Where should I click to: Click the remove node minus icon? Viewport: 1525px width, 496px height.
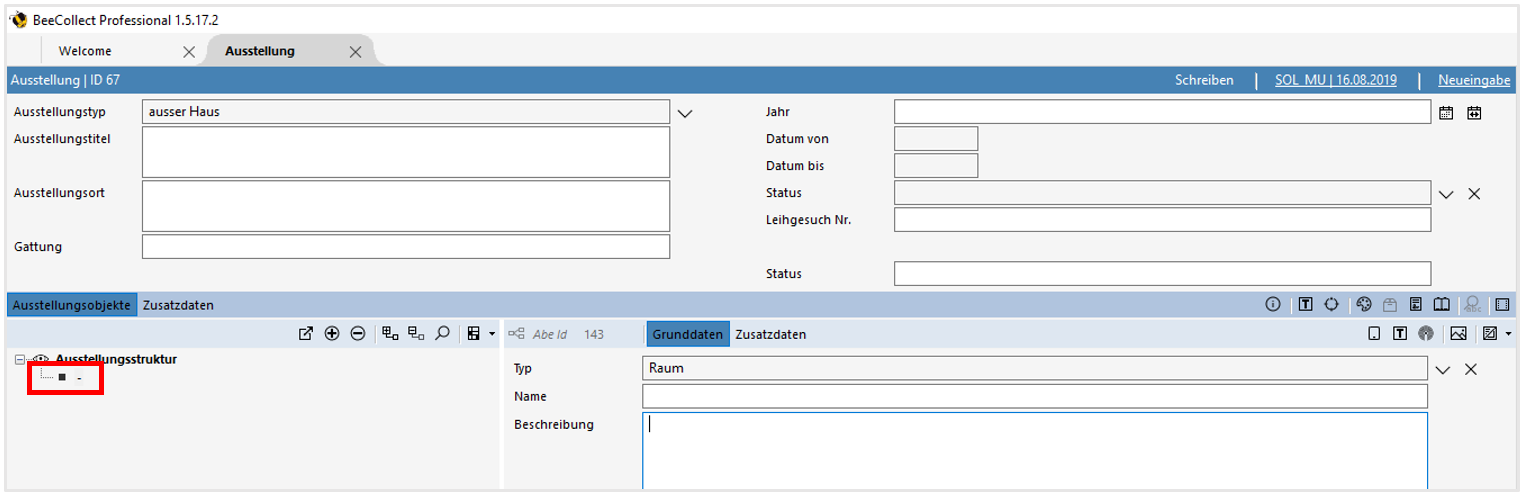point(357,334)
